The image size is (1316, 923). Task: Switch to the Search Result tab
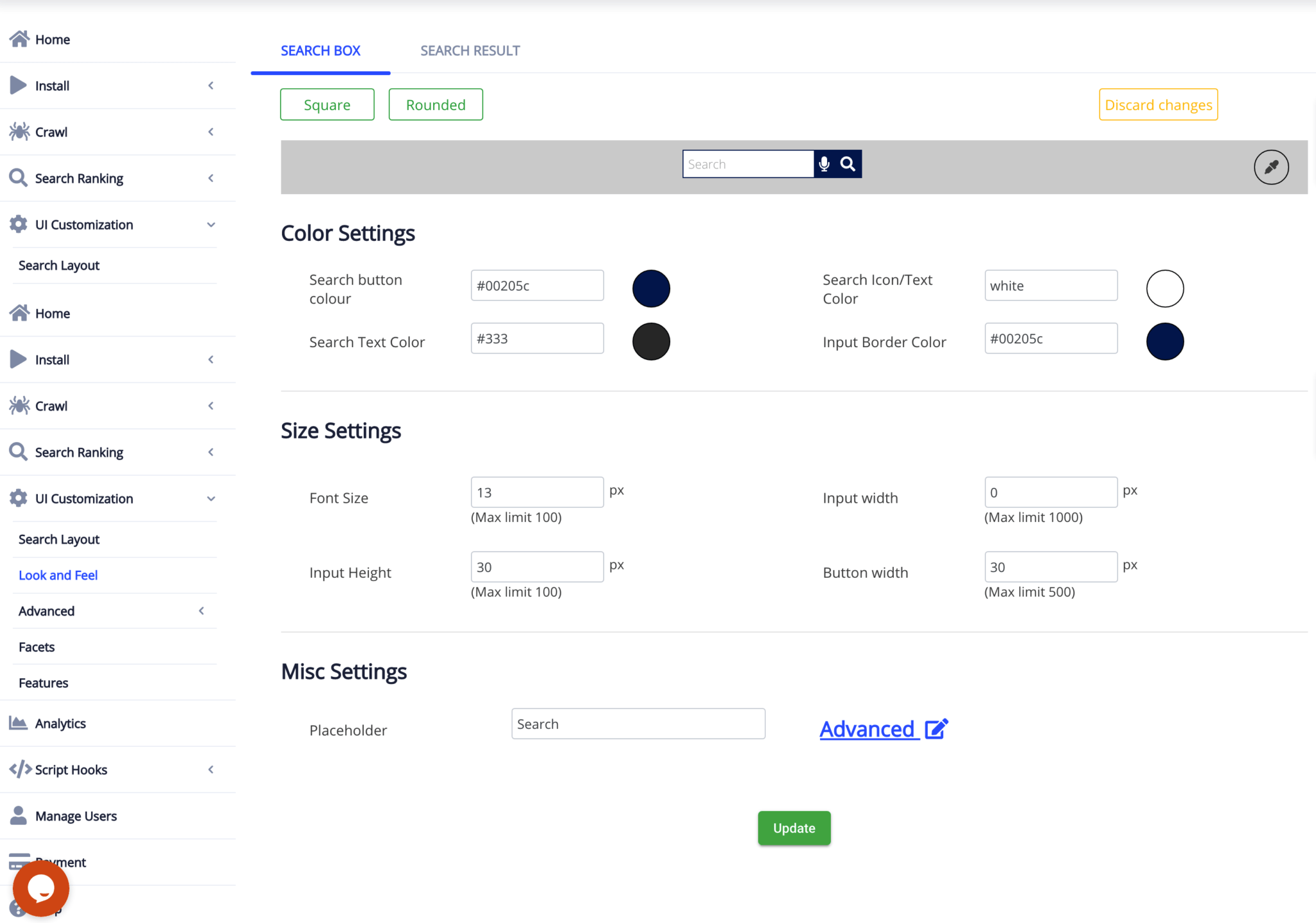coord(470,50)
